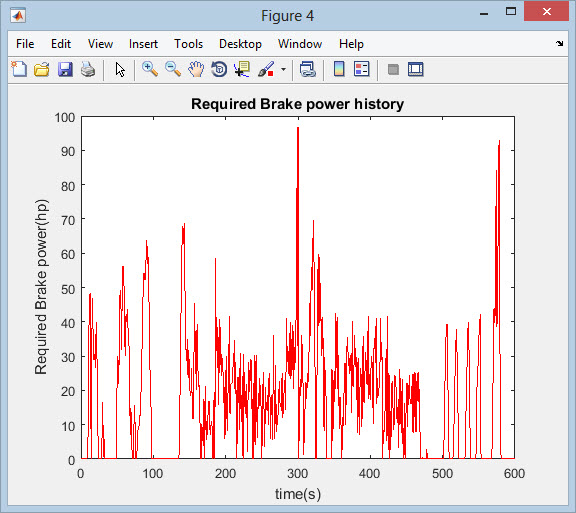The image size is (576, 513).
Task: Enable the Pan hand tool
Action: click(x=196, y=69)
